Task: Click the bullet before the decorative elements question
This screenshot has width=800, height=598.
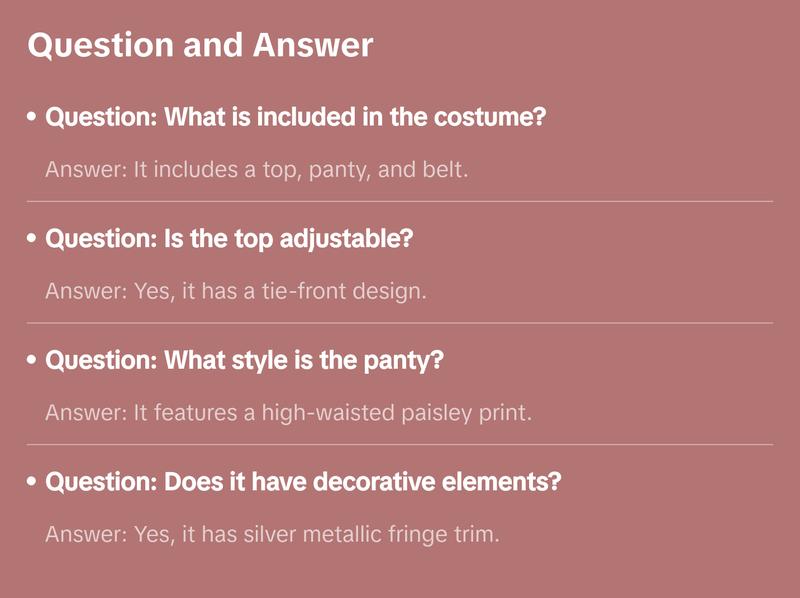Action: point(33,483)
